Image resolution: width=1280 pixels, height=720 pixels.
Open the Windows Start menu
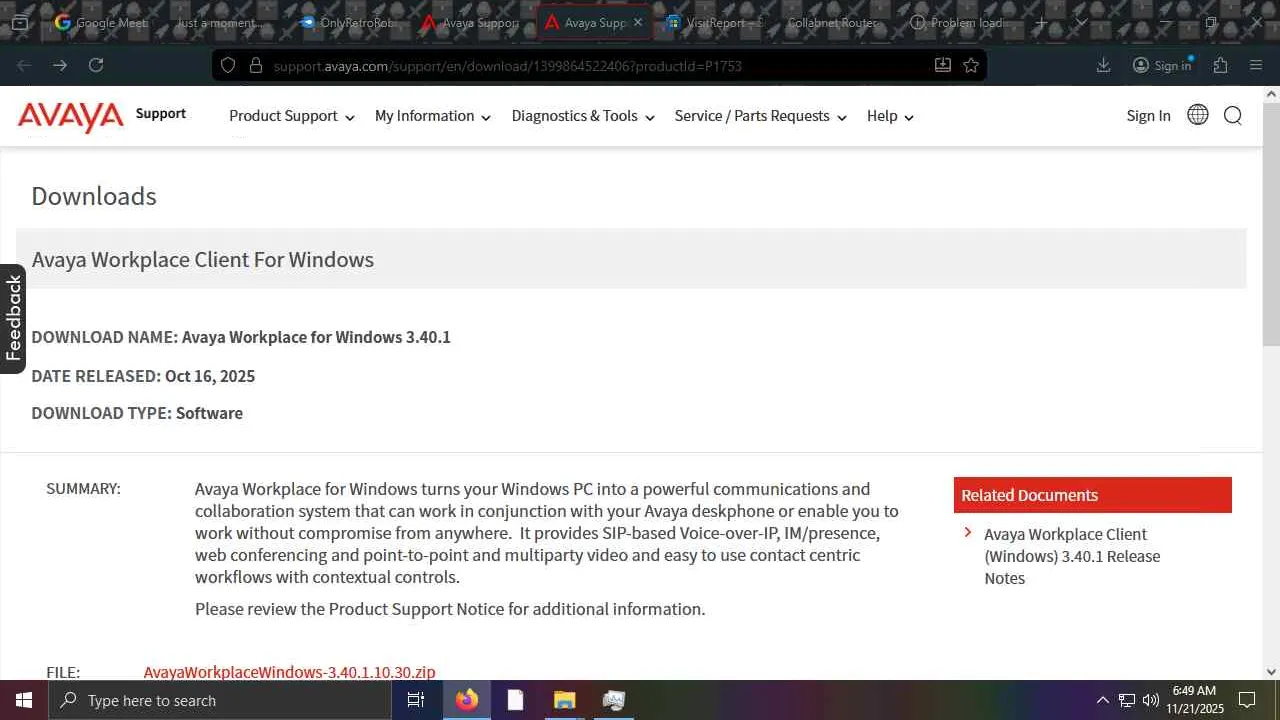click(24, 700)
